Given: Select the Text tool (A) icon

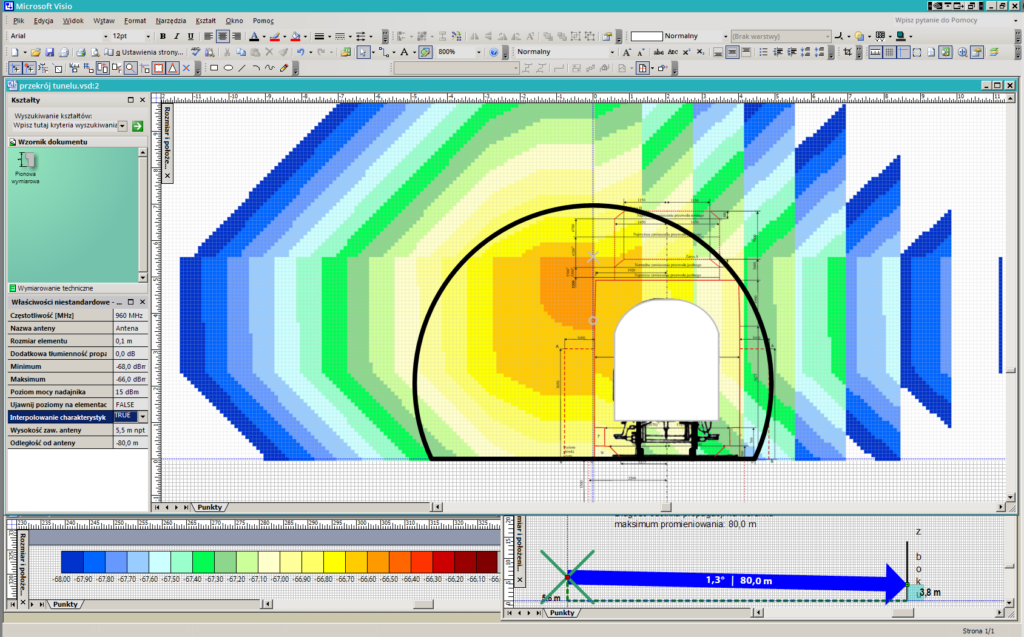Looking at the screenshot, I should (404, 52).
